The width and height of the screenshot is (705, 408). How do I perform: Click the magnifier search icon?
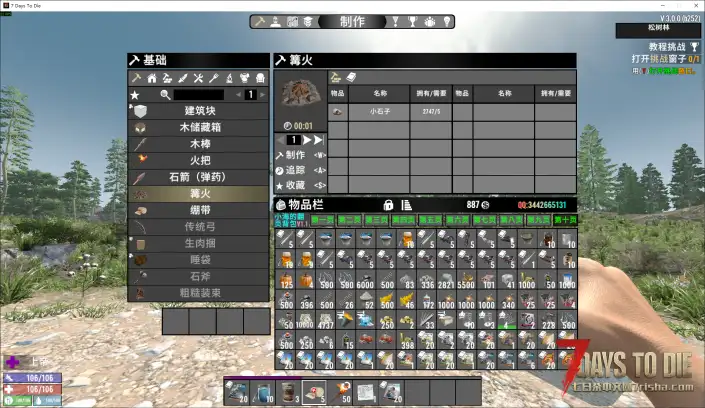click(165, 95)
